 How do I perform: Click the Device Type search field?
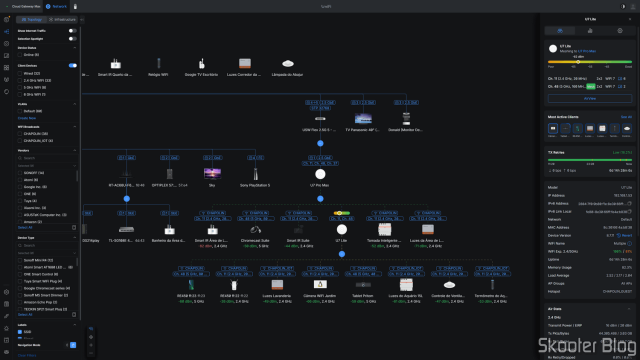pos(47,245)
